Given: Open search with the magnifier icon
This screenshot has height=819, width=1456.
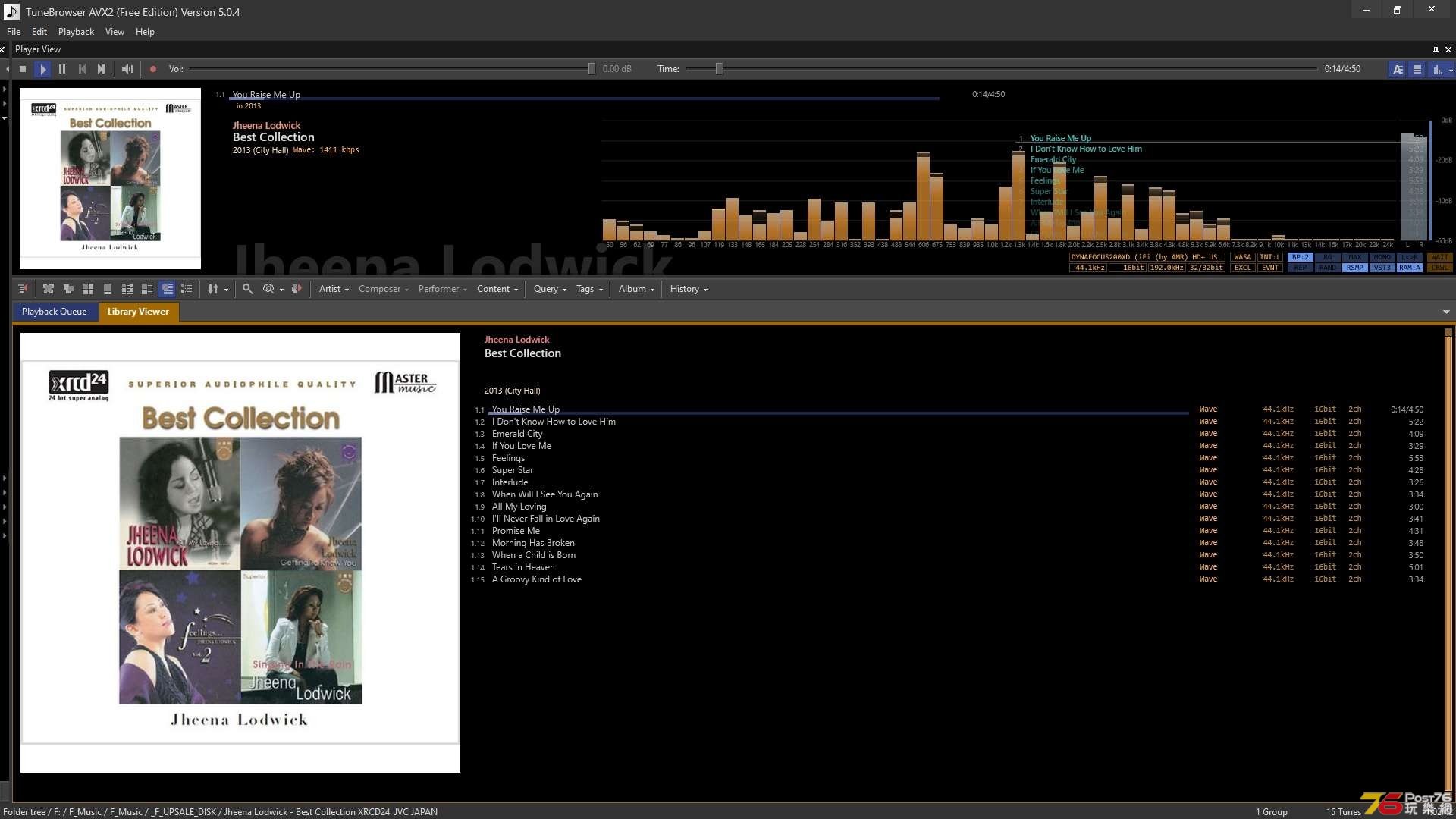Looking at the screenshot, I should 247,289.
